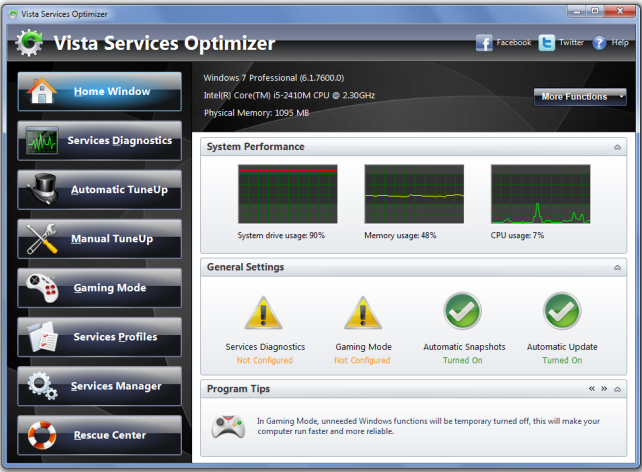Open the Manual TuneUp section label
This screenshot has height=472, width=642.
[112, 239]
